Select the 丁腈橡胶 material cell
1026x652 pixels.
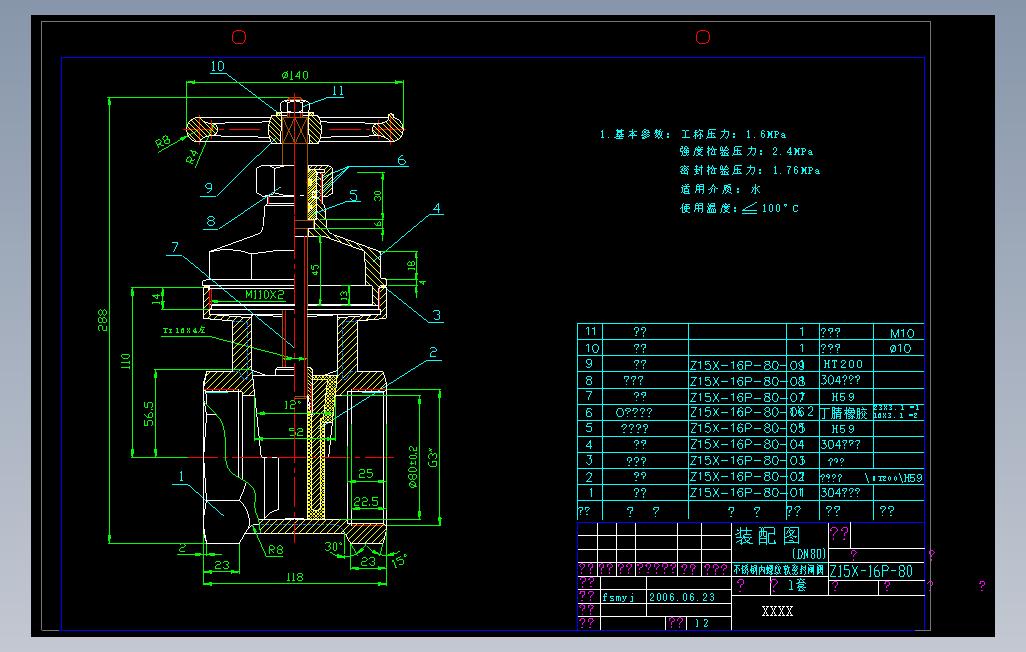tap(843, 413)
